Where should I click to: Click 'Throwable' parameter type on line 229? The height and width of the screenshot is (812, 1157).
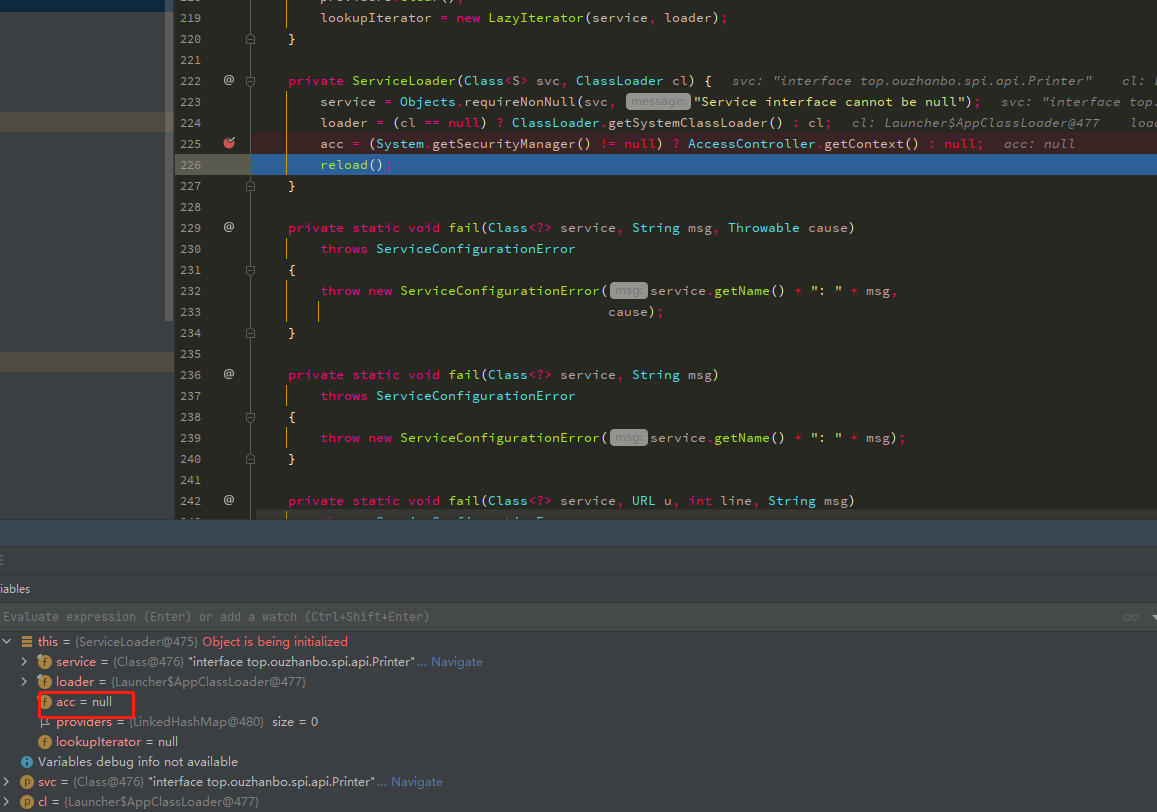coord(764,227)
